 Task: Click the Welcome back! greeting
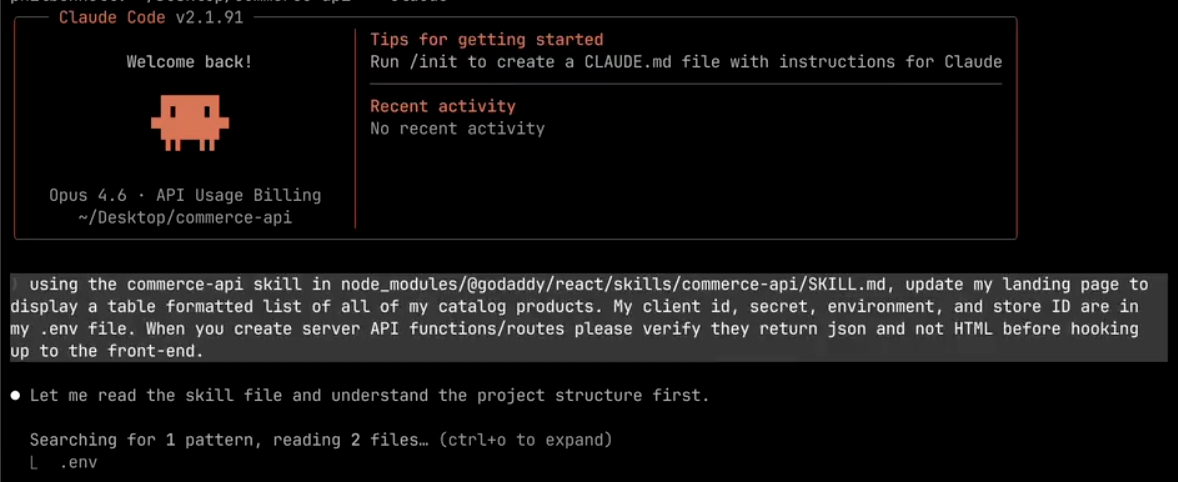189,62
